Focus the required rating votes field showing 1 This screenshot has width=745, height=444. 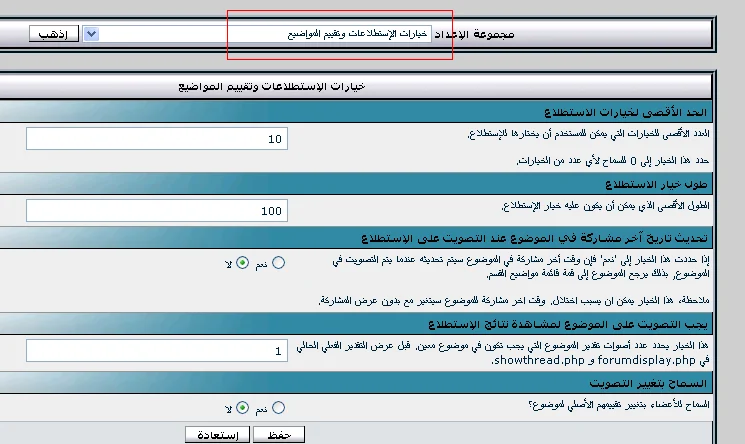[156, 351]
